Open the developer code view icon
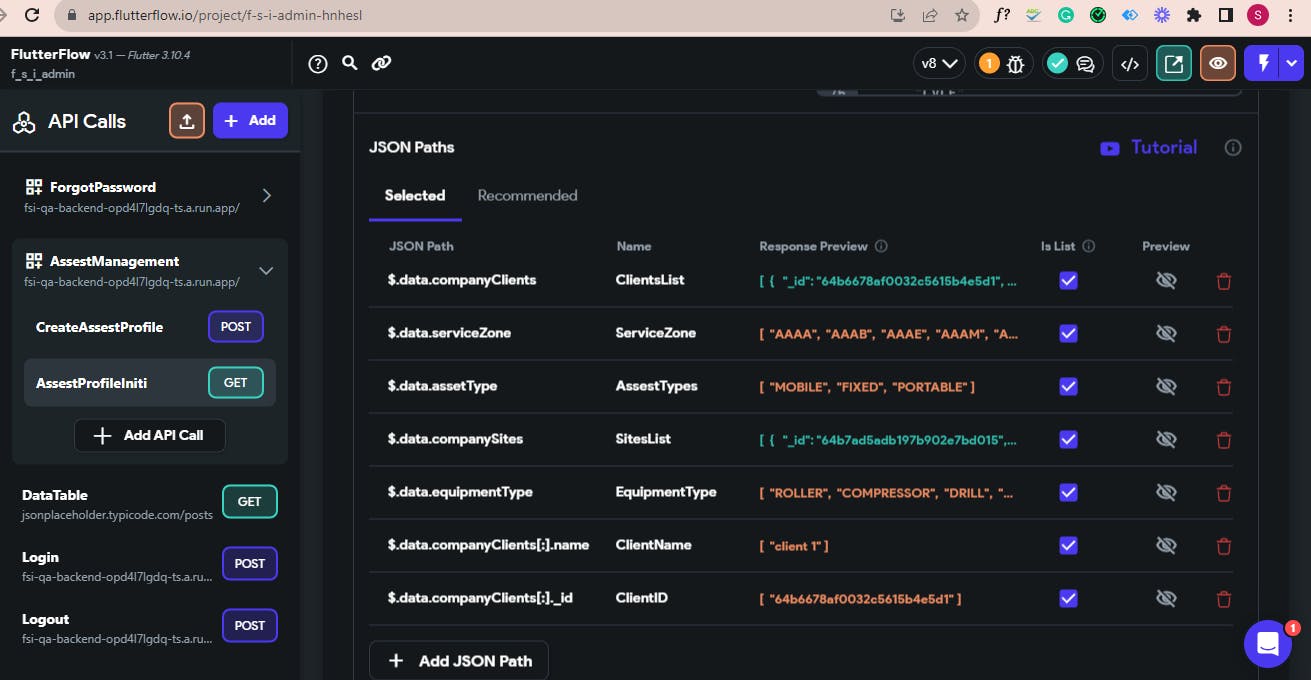Screen dimensions: 1311x680 [x=1130, y=64]
